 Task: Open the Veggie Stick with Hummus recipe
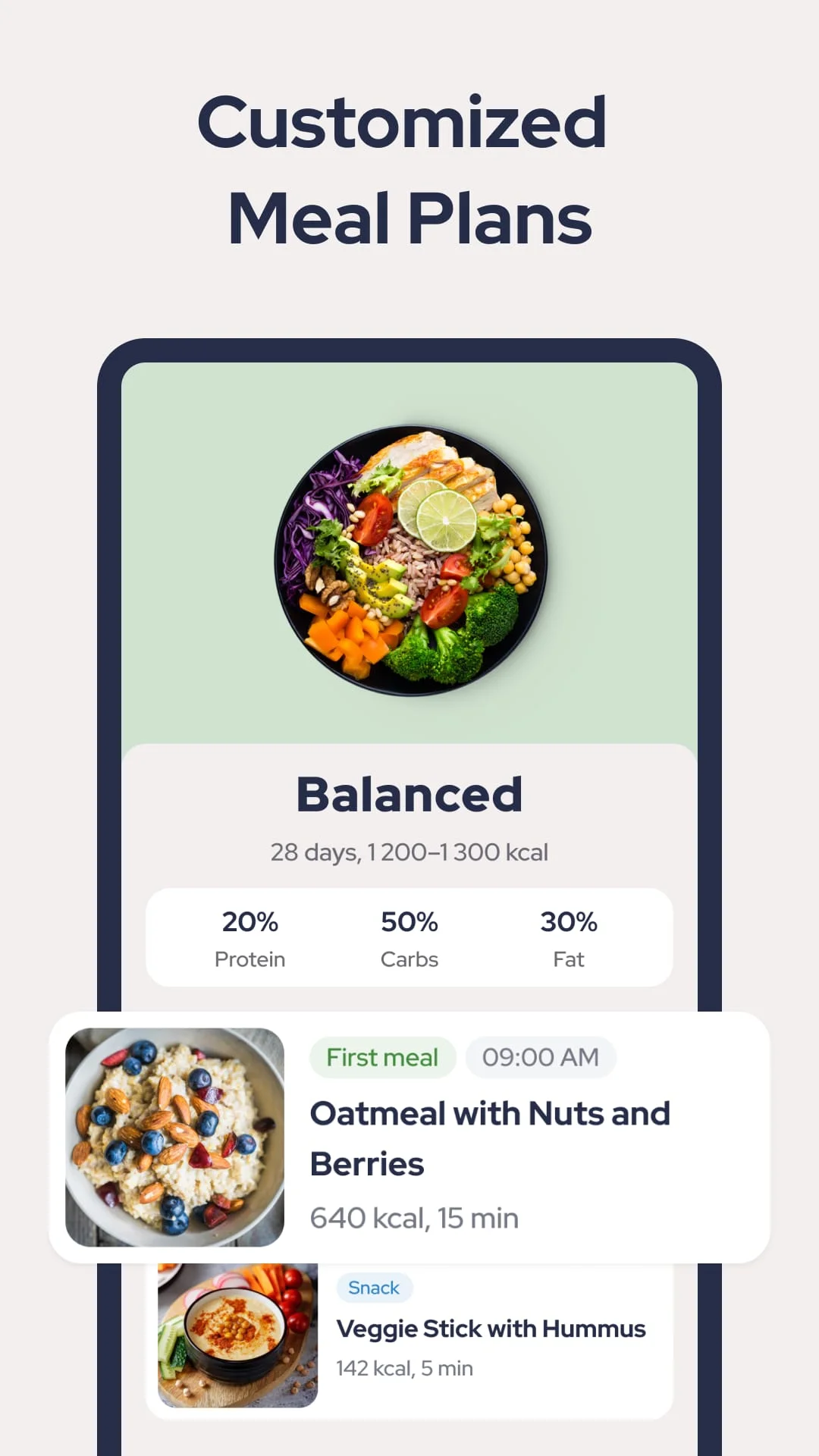[490, 1328]
